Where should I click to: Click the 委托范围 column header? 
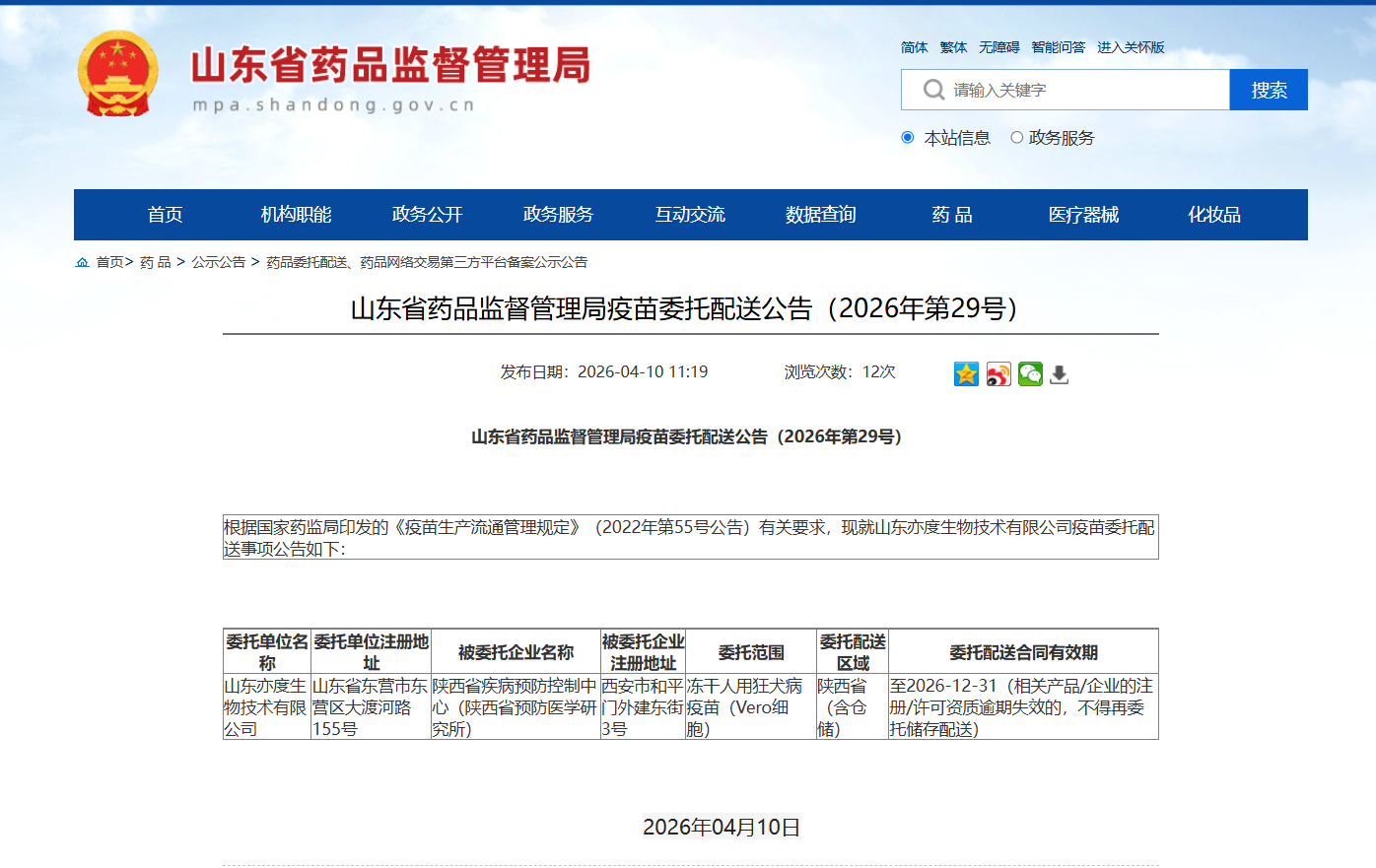coord(751,652)
